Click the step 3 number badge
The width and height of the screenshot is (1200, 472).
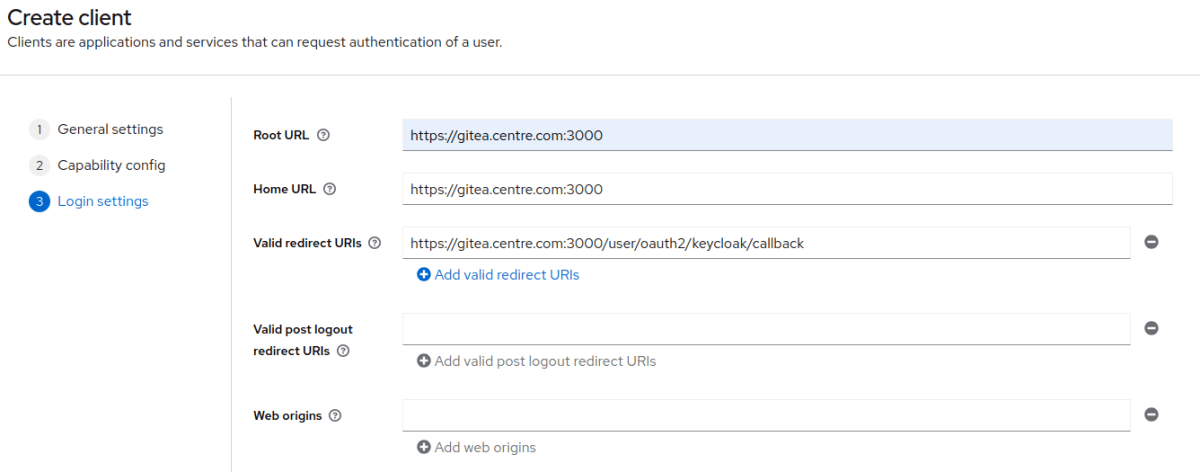[39, 201]
